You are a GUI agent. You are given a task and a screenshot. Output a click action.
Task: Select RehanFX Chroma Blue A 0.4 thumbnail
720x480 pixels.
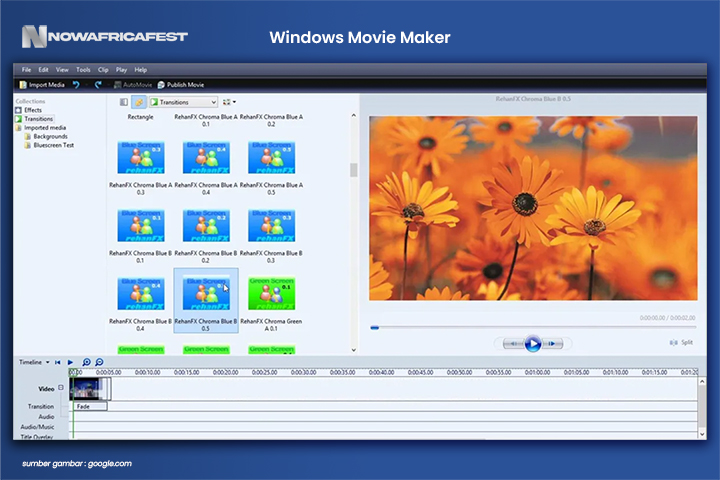pyautogui.click(x=206, y=158)
